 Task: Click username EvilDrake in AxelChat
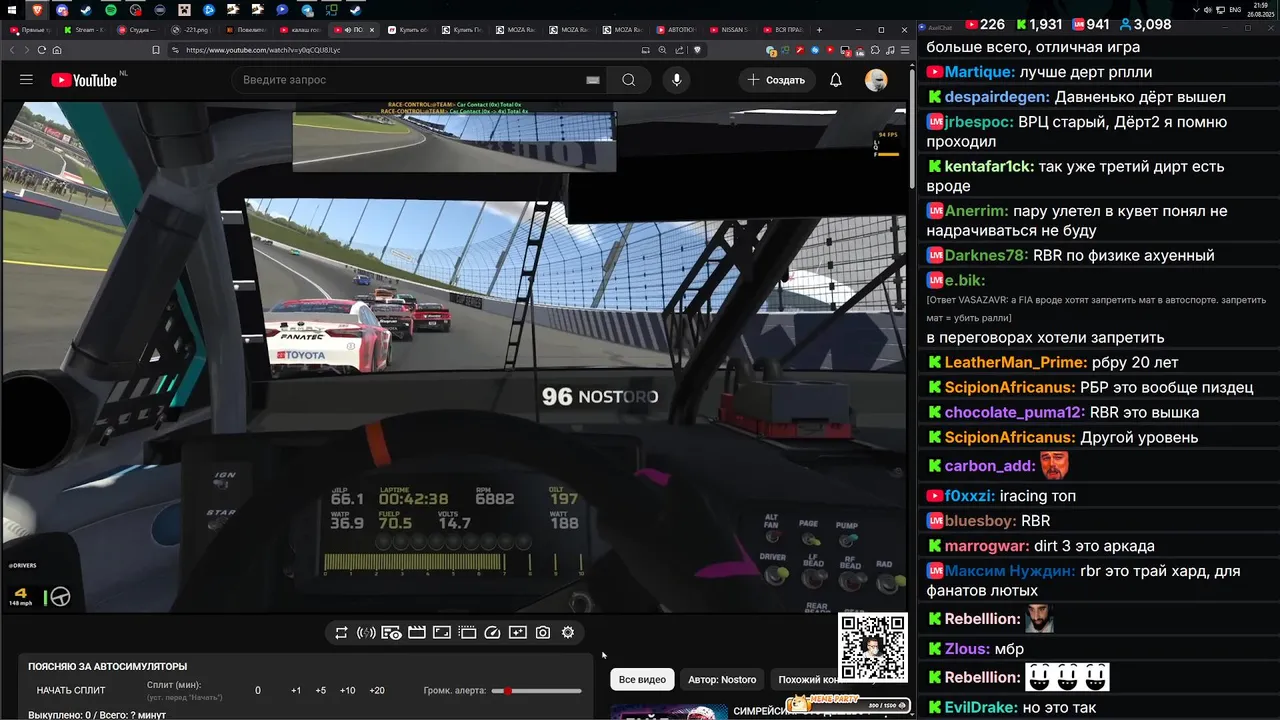(983, 708)
